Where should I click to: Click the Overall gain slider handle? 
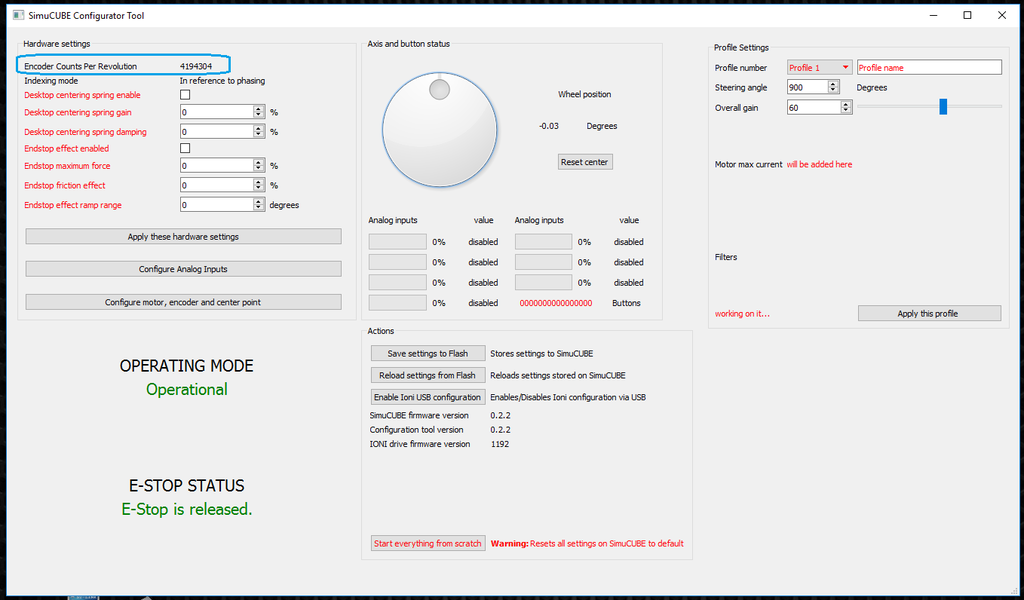[943, 106]
